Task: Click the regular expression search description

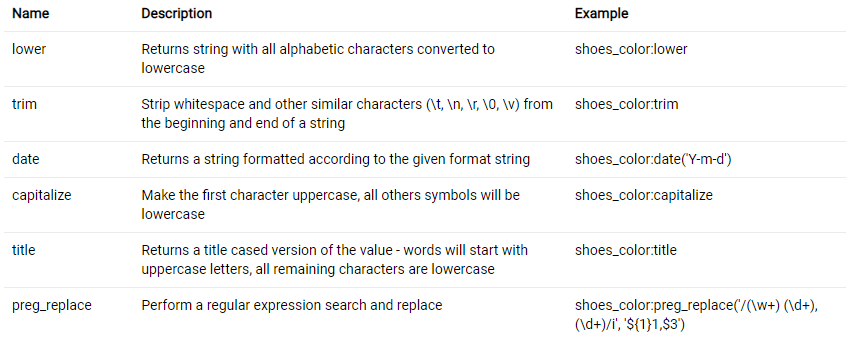Action: point(292,305)
